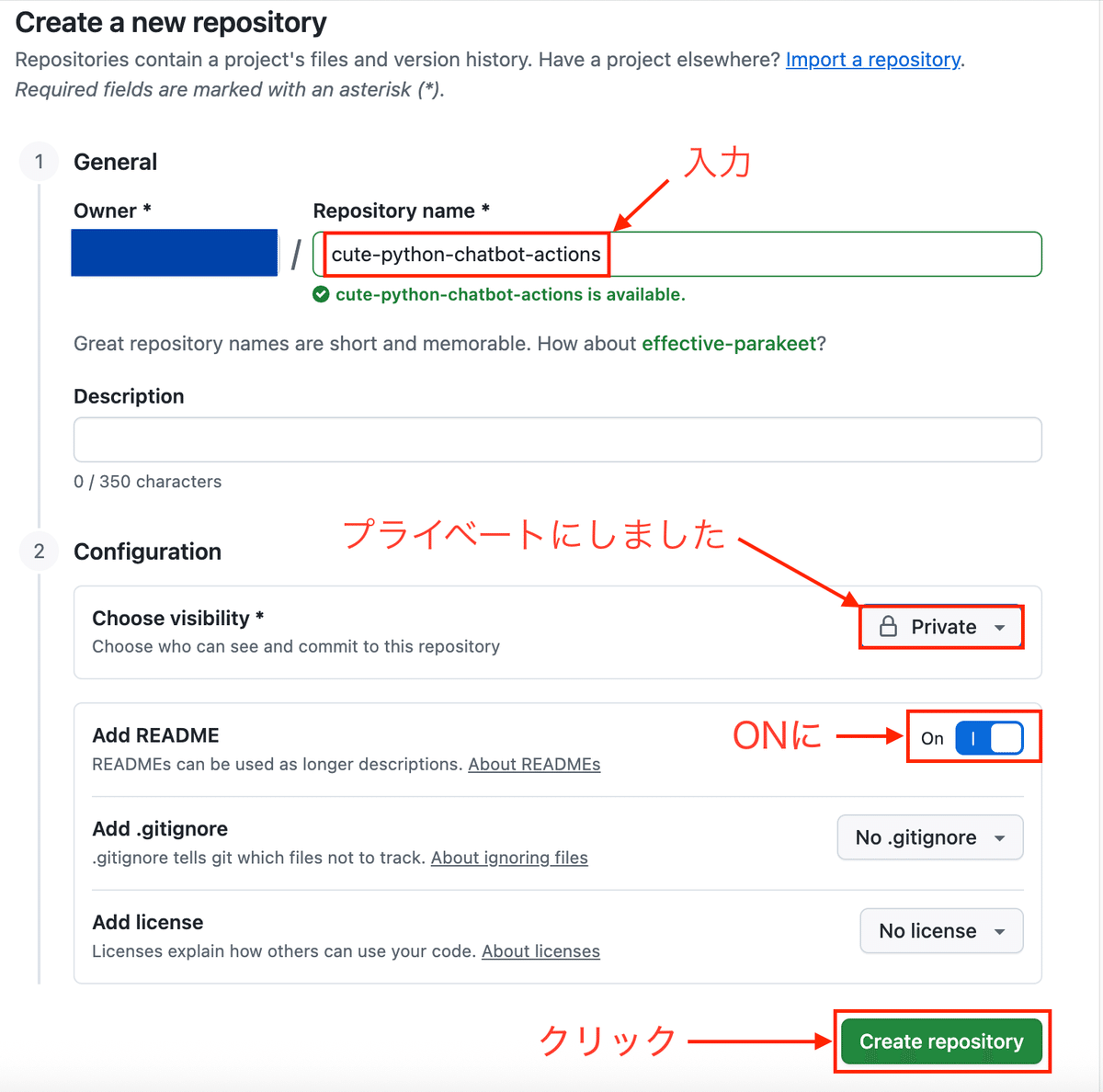The width and height of the screenshot is (1103, 1092).
Task: Click the lock icon in visibility selector
Action: coord(888,627)
